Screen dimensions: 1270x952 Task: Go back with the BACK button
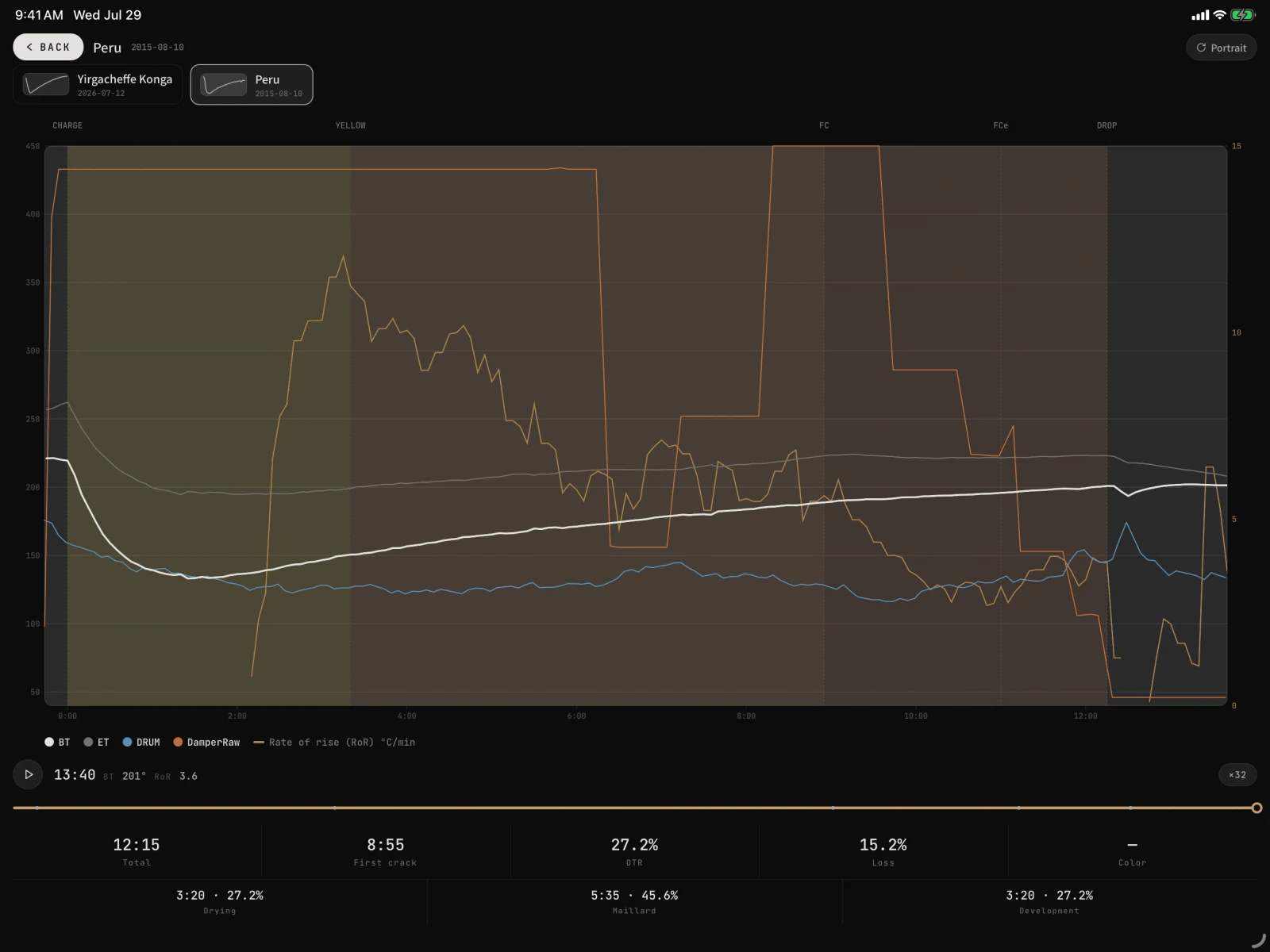pos(48,48)
